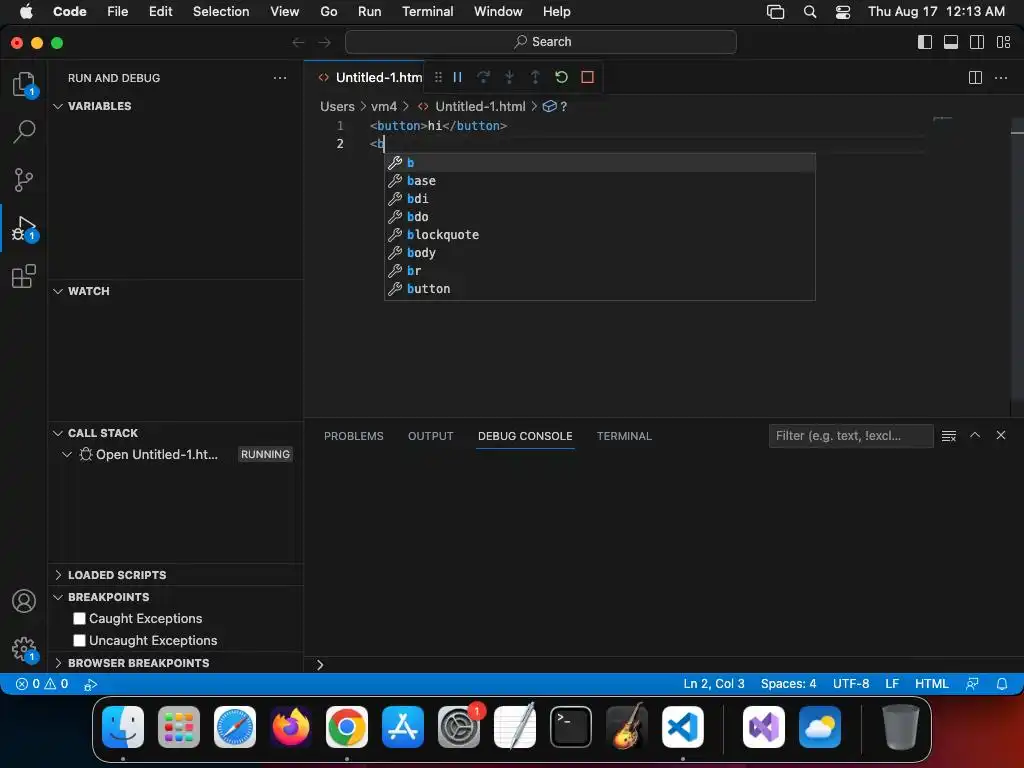
Task: Click the LF end-of-line indicator
Action: click(x=892, y=684)
